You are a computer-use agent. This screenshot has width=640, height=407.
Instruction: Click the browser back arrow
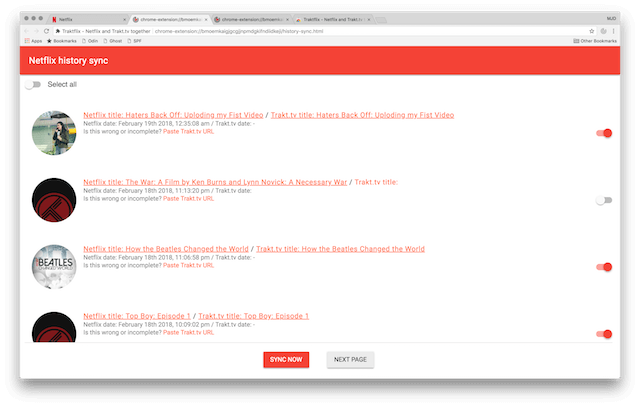27,31
